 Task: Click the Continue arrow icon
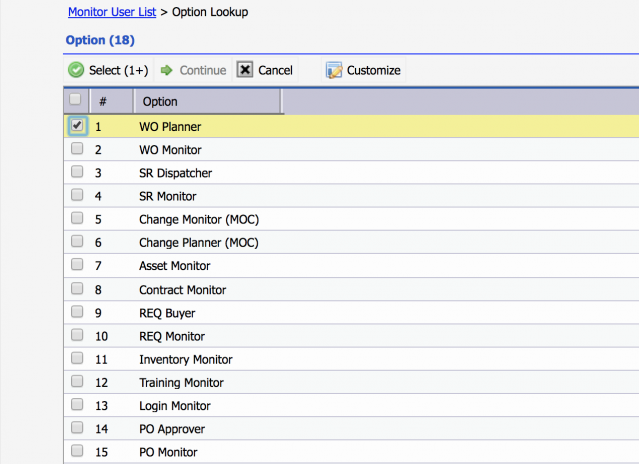(x=167, y=70)
